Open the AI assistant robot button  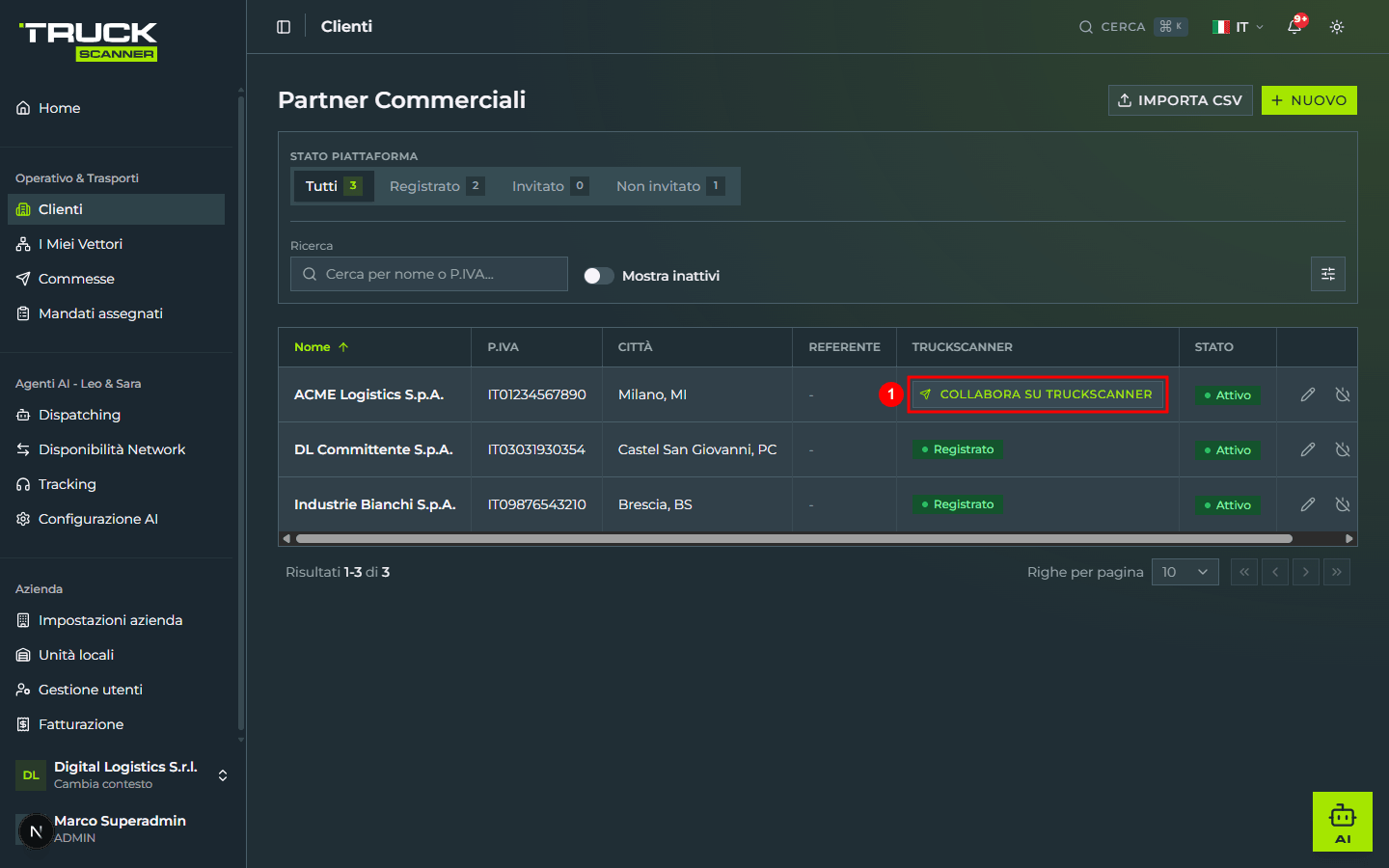coord(1343,822)
